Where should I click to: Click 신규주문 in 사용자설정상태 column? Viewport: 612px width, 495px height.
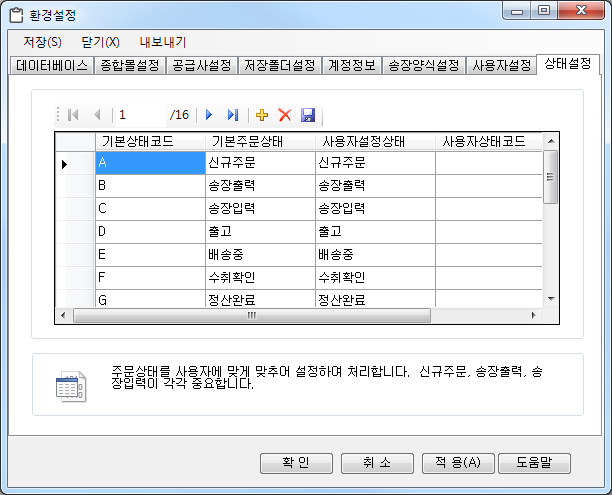[375, 163]
